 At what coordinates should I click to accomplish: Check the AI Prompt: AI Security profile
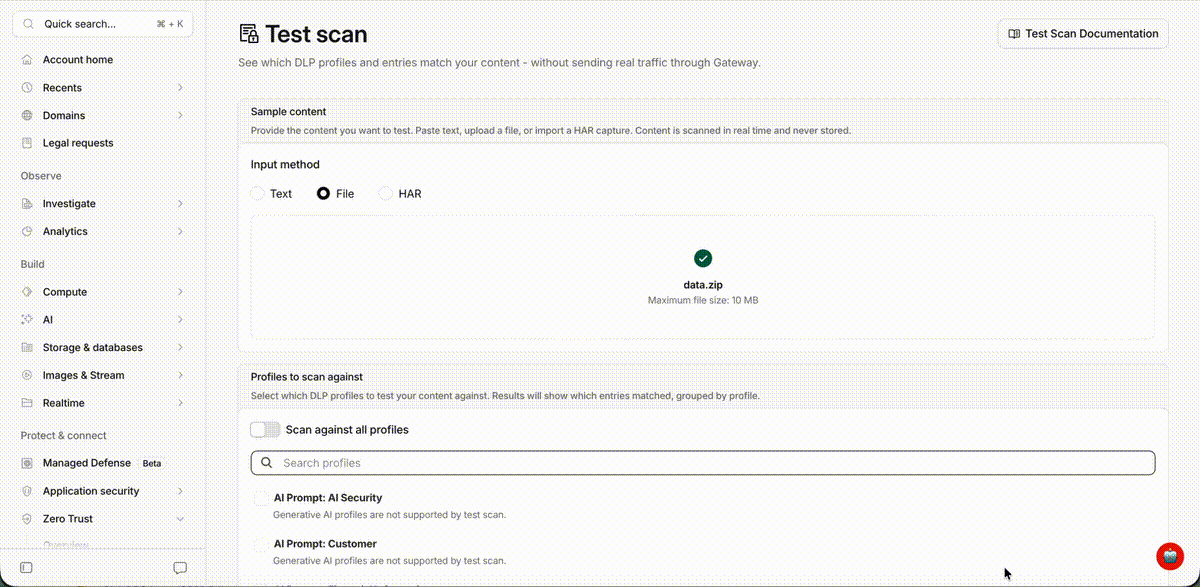(261, 498)
